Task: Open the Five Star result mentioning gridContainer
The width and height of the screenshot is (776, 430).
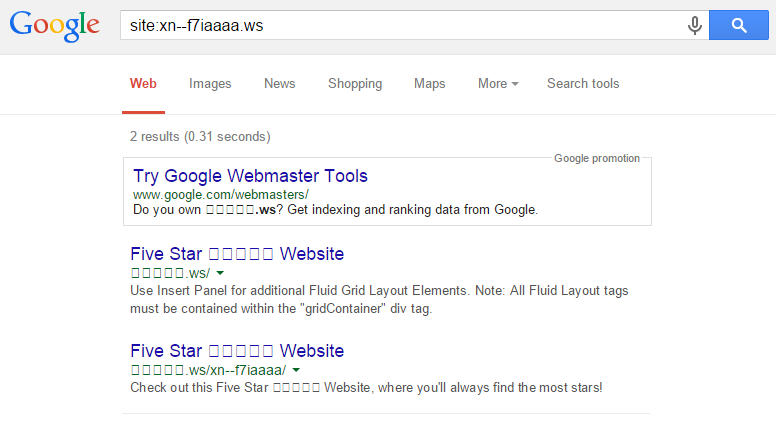Action: tap(237, 254)
